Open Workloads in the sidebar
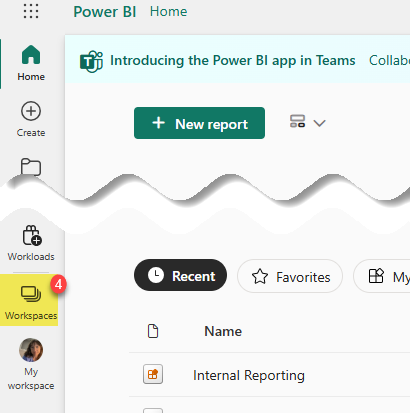Screen dimensions: 410x413 coord(31,243)
